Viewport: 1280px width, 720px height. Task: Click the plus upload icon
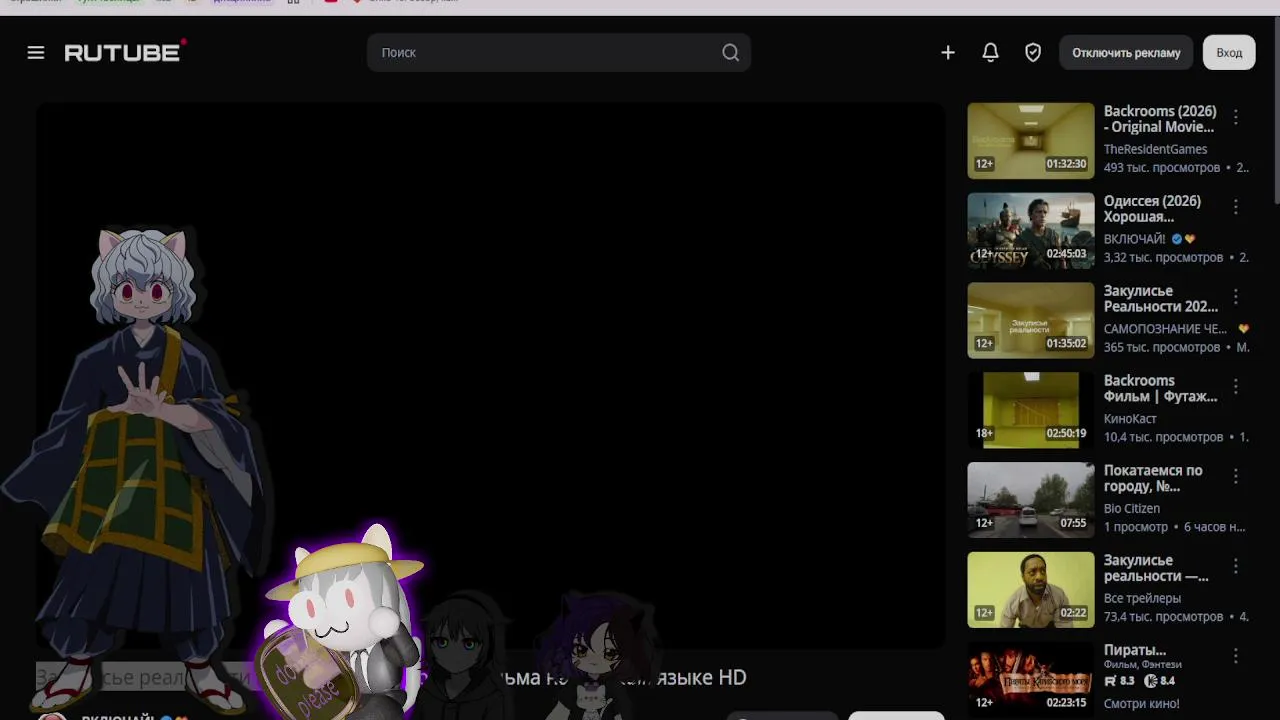(948, 53)
